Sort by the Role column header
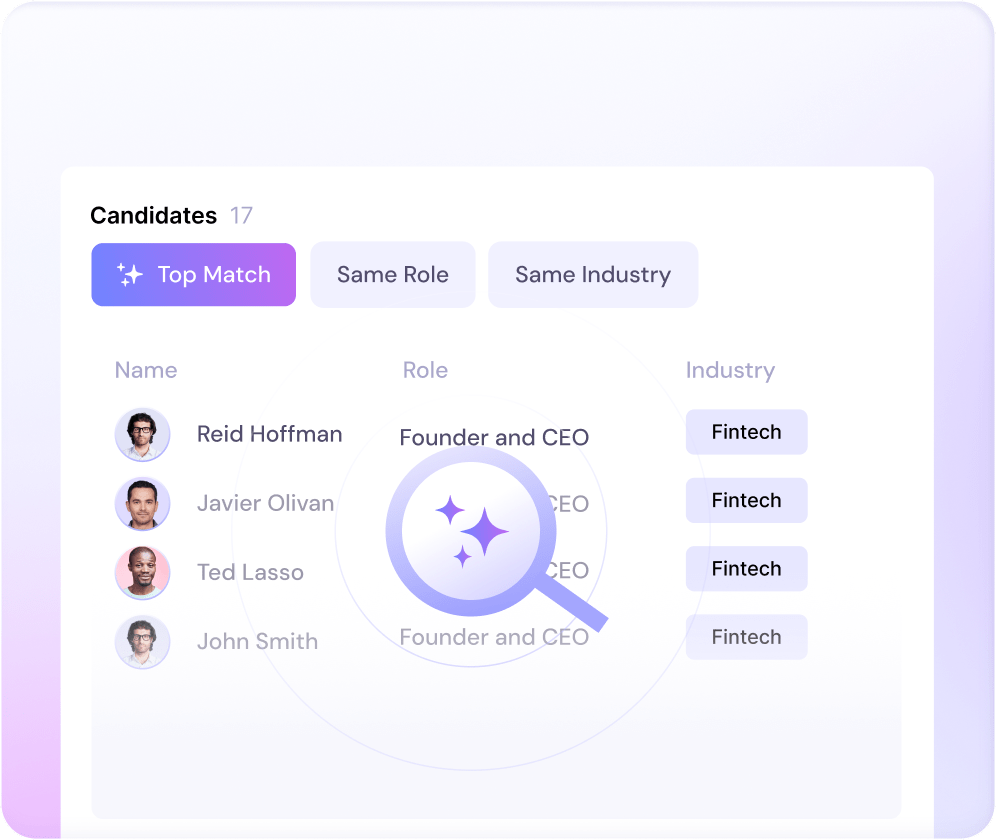 pyautogui.click(x=425, y=370)
